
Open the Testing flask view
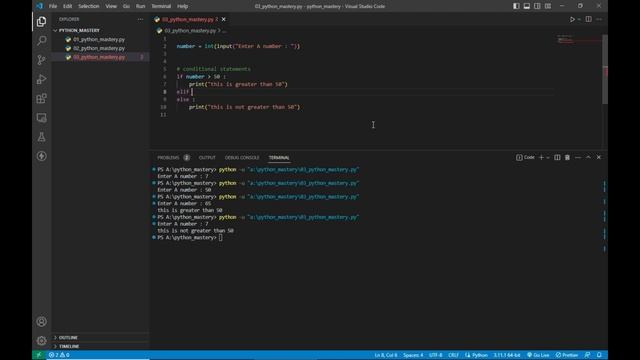(x=41, y=137)
